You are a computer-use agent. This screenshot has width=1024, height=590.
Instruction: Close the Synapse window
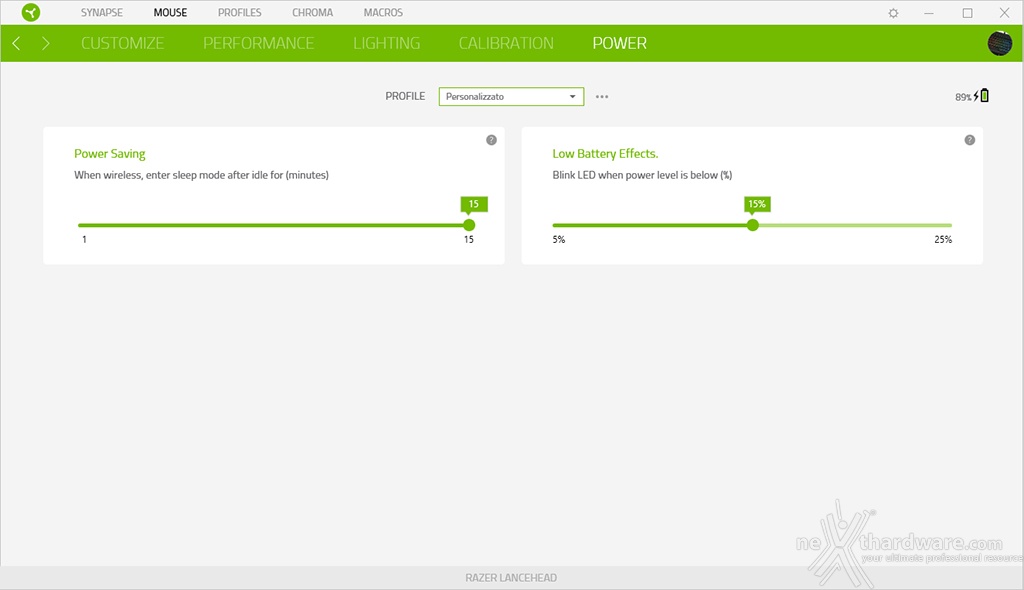tap(1004, 13)
